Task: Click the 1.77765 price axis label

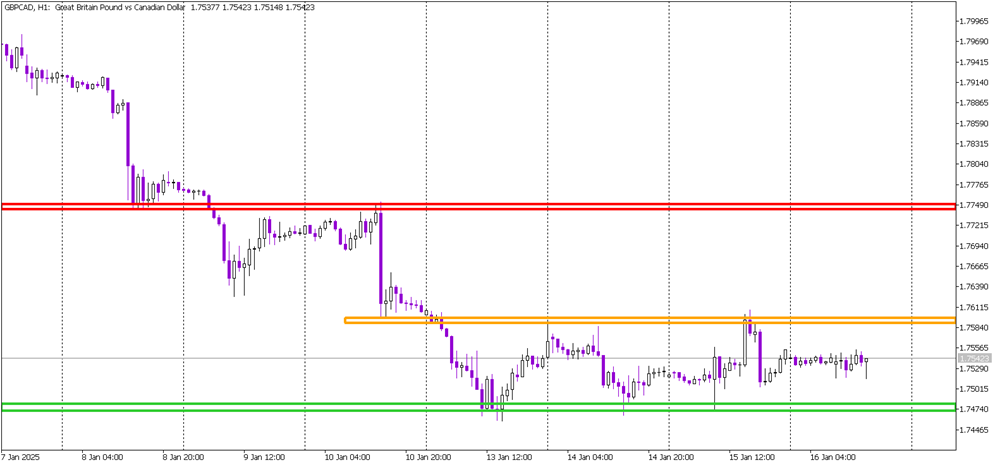Action: point(975,184)
